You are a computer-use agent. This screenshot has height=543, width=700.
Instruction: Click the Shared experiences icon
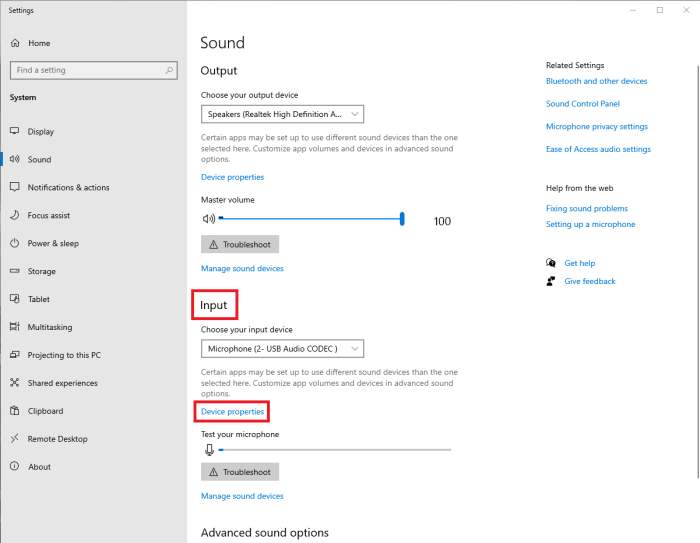[15, 383]
